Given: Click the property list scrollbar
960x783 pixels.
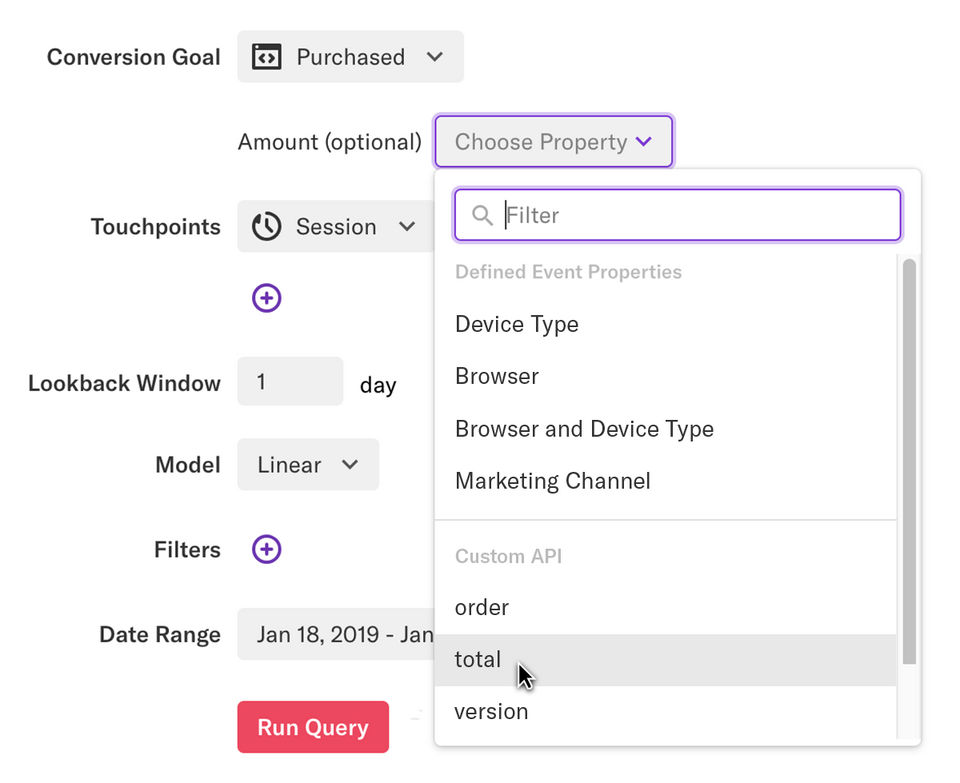Looking at the screenshot, I should click(x=909, y=460).
